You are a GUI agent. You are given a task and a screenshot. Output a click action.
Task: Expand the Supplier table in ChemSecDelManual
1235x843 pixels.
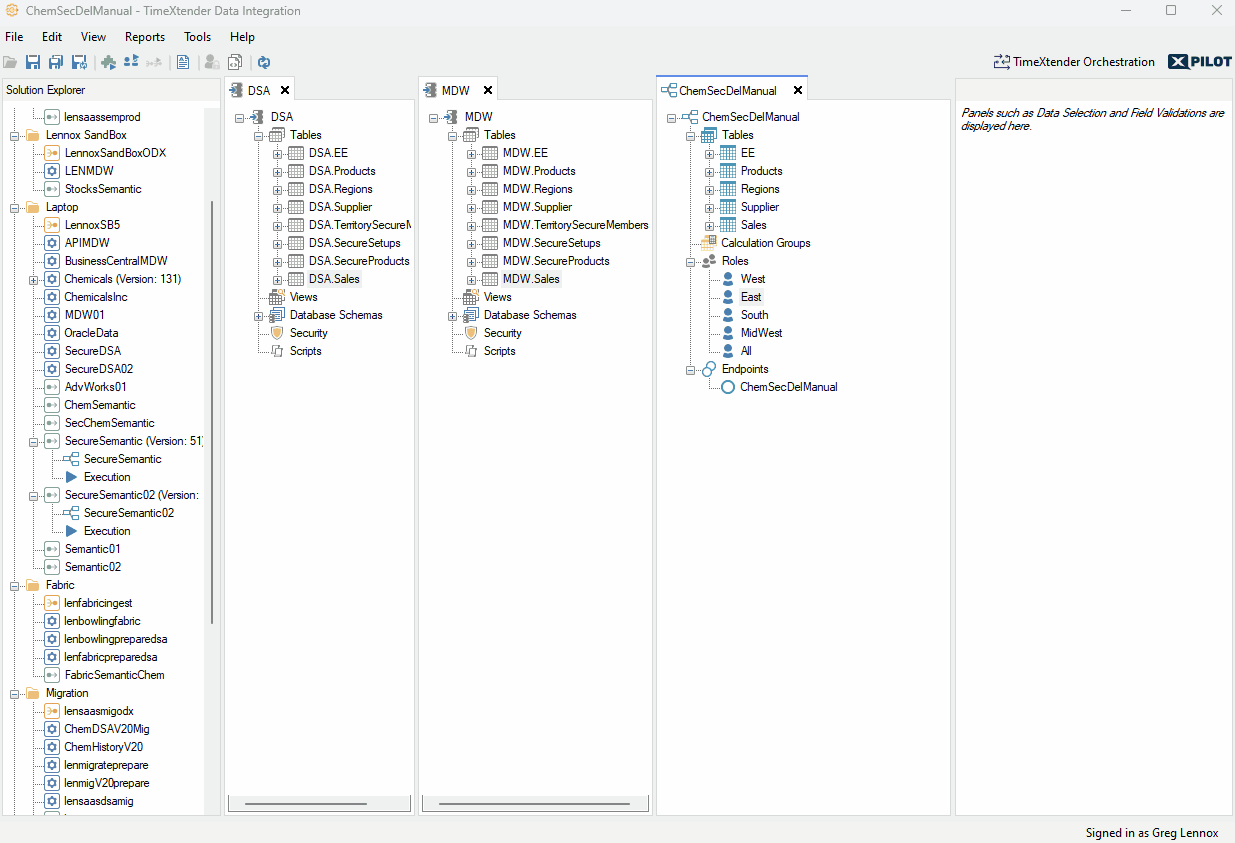[710, 208]
